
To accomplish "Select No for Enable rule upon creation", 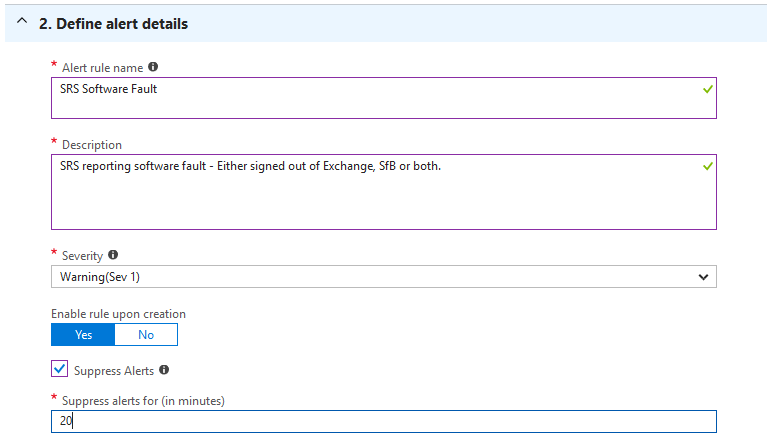I will pyautogui.click(x=146, y=335).
